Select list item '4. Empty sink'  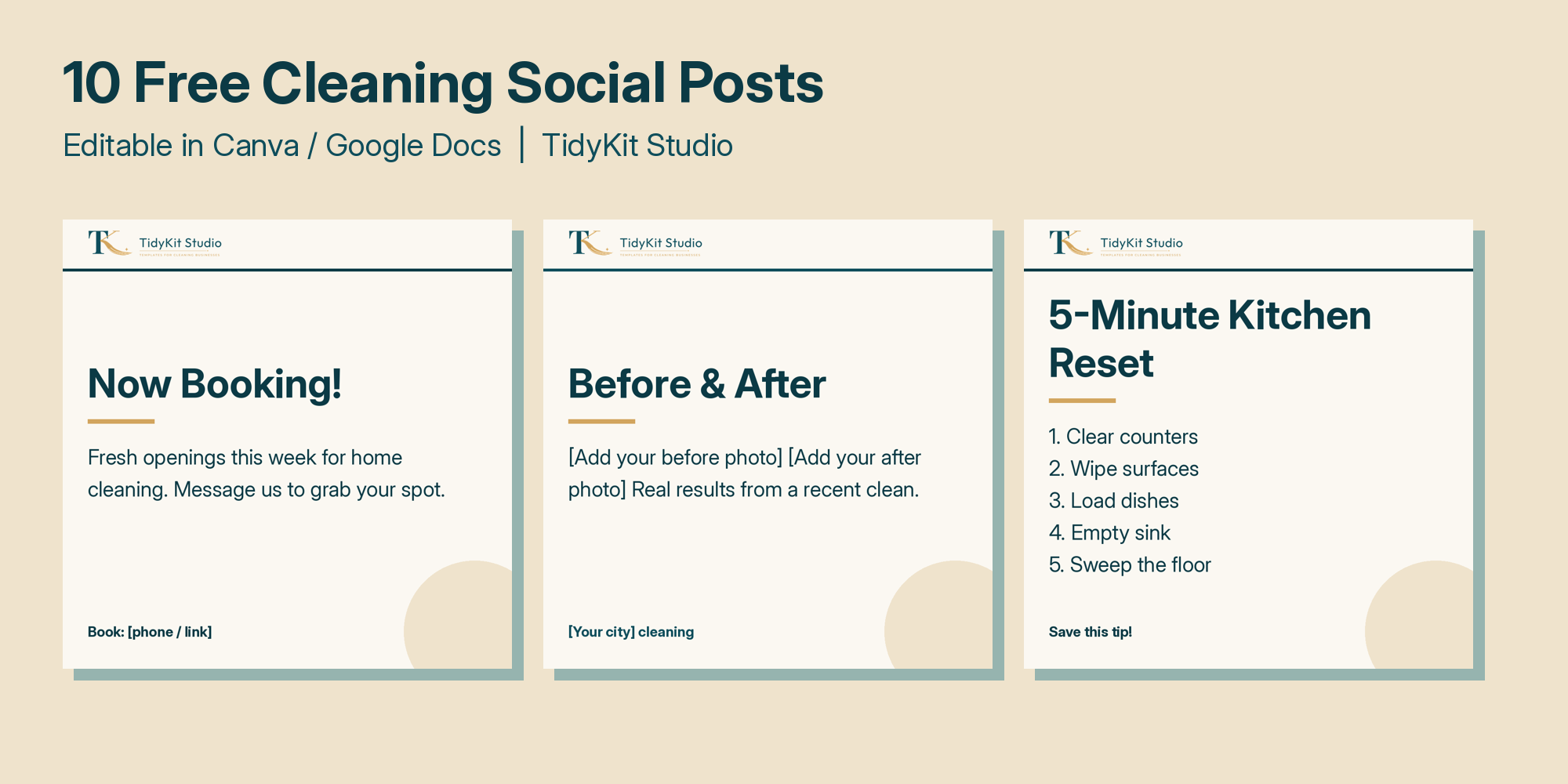1109,533
